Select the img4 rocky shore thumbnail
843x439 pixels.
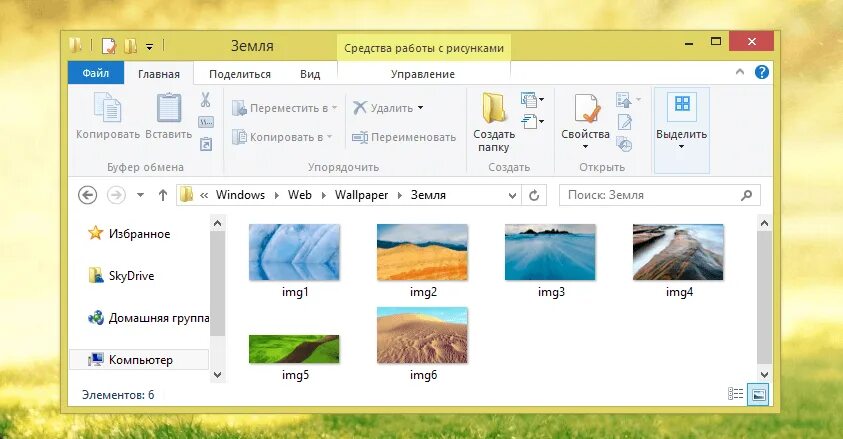678,253
